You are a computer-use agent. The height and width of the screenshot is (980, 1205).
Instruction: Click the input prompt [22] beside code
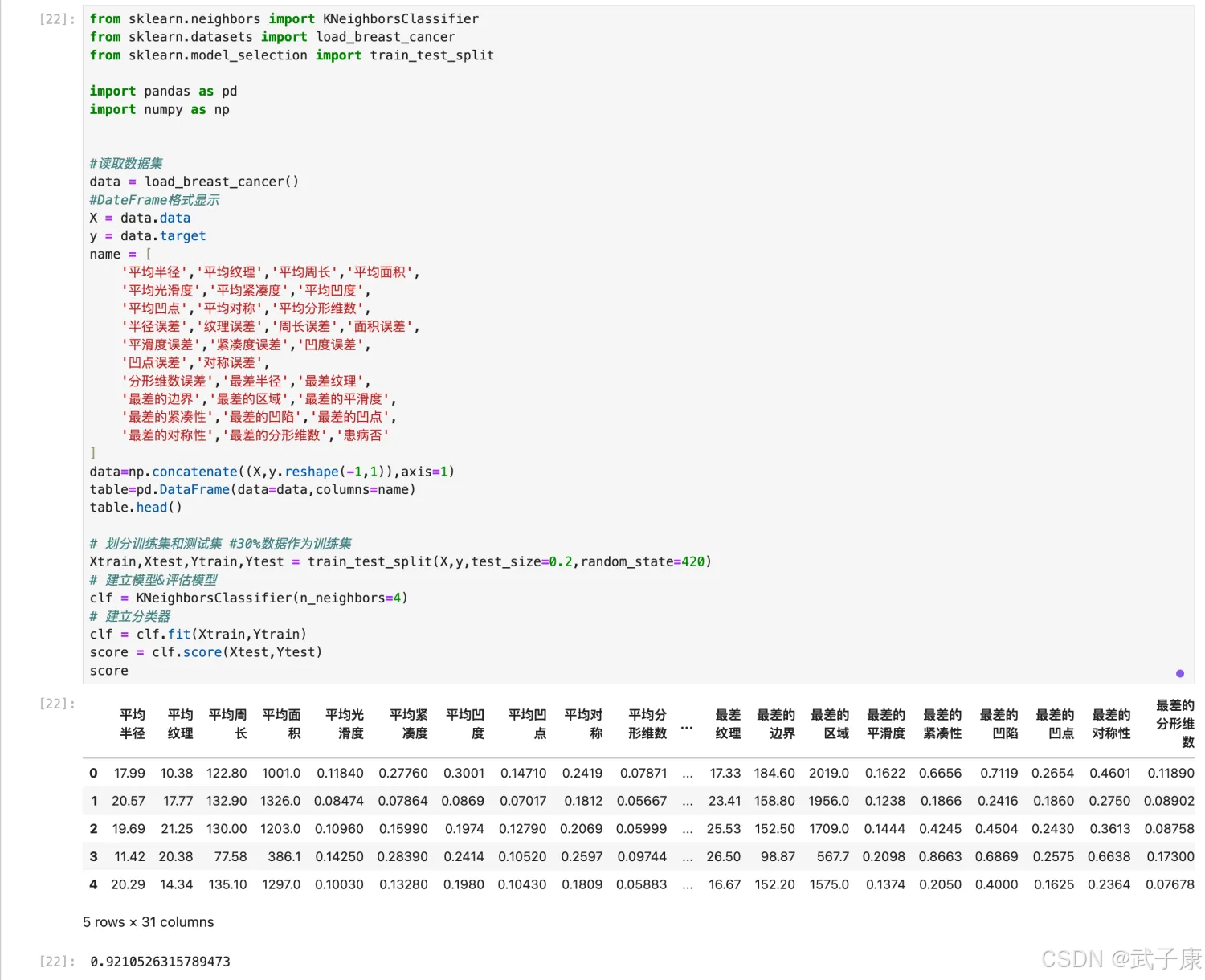(x=57, y=19)
